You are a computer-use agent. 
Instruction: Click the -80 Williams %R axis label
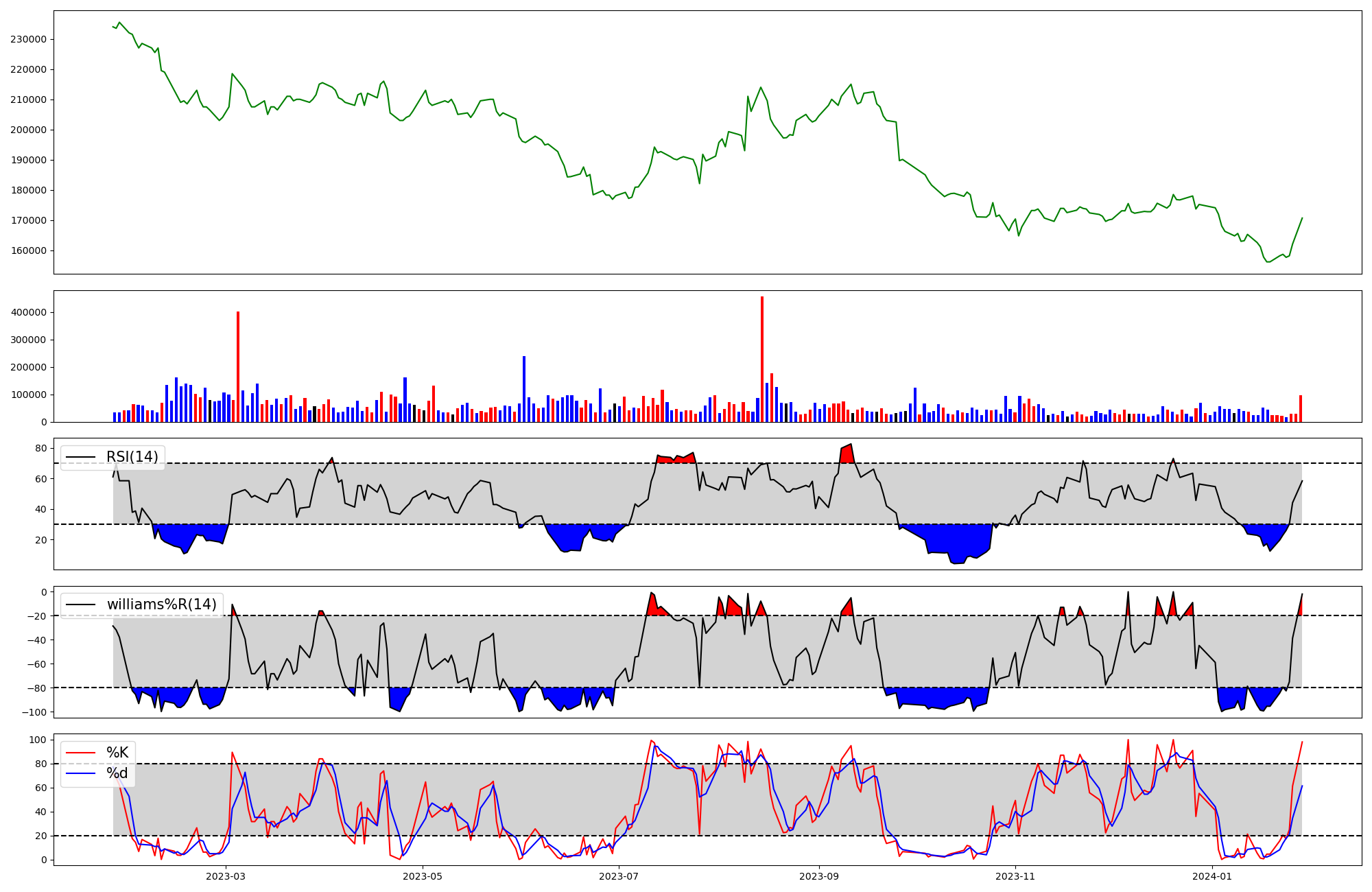point(38,688)
